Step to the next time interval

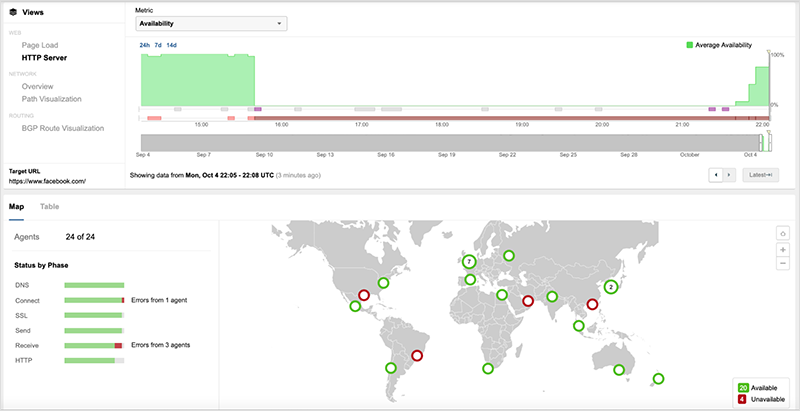[729, 175]
